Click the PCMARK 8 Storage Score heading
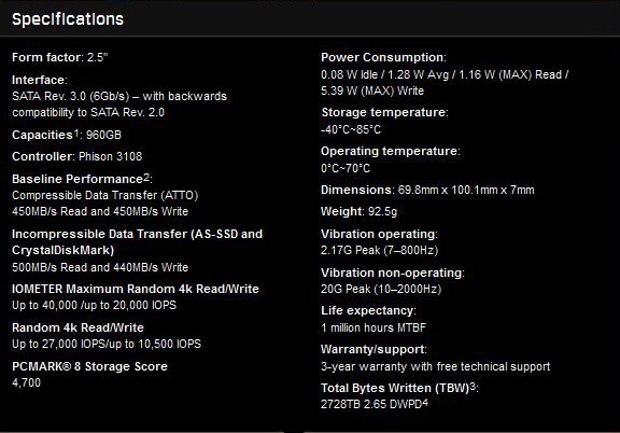The width and height of the screenshot is (620, 433). pyautogui.click(x=89, y=366)
